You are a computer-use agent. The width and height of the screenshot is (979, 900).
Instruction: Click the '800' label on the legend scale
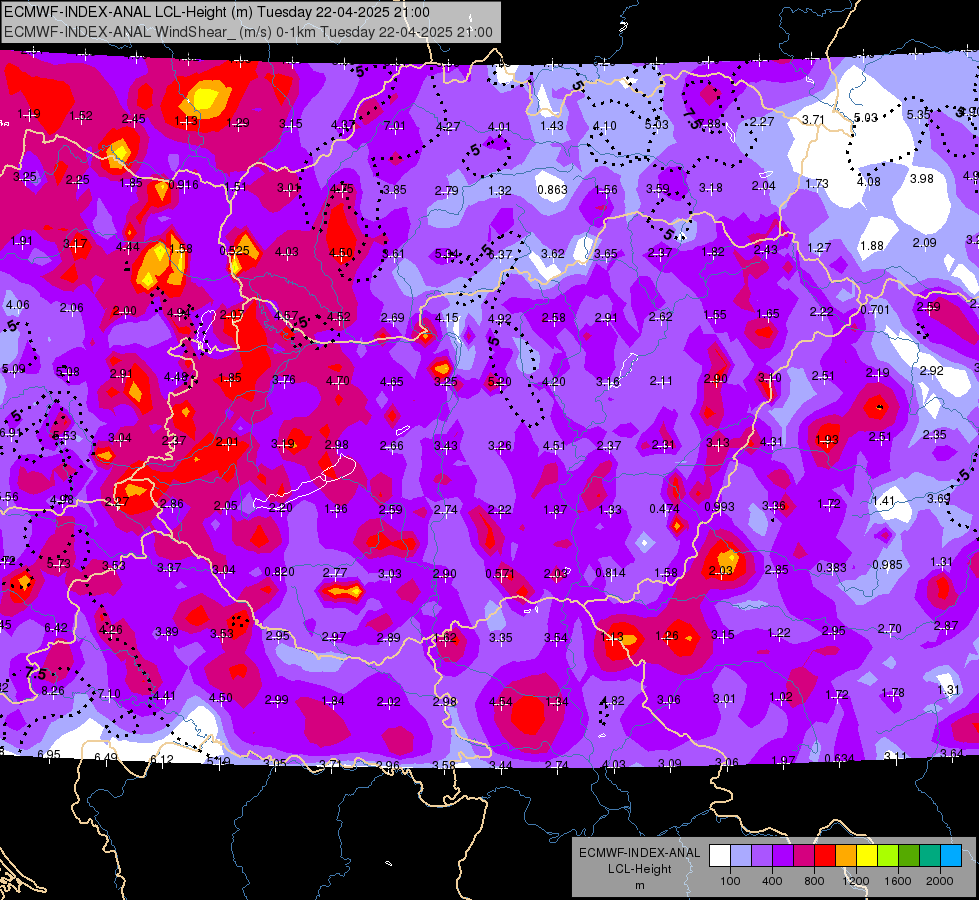pyautogui.click(x=814, y=881)
